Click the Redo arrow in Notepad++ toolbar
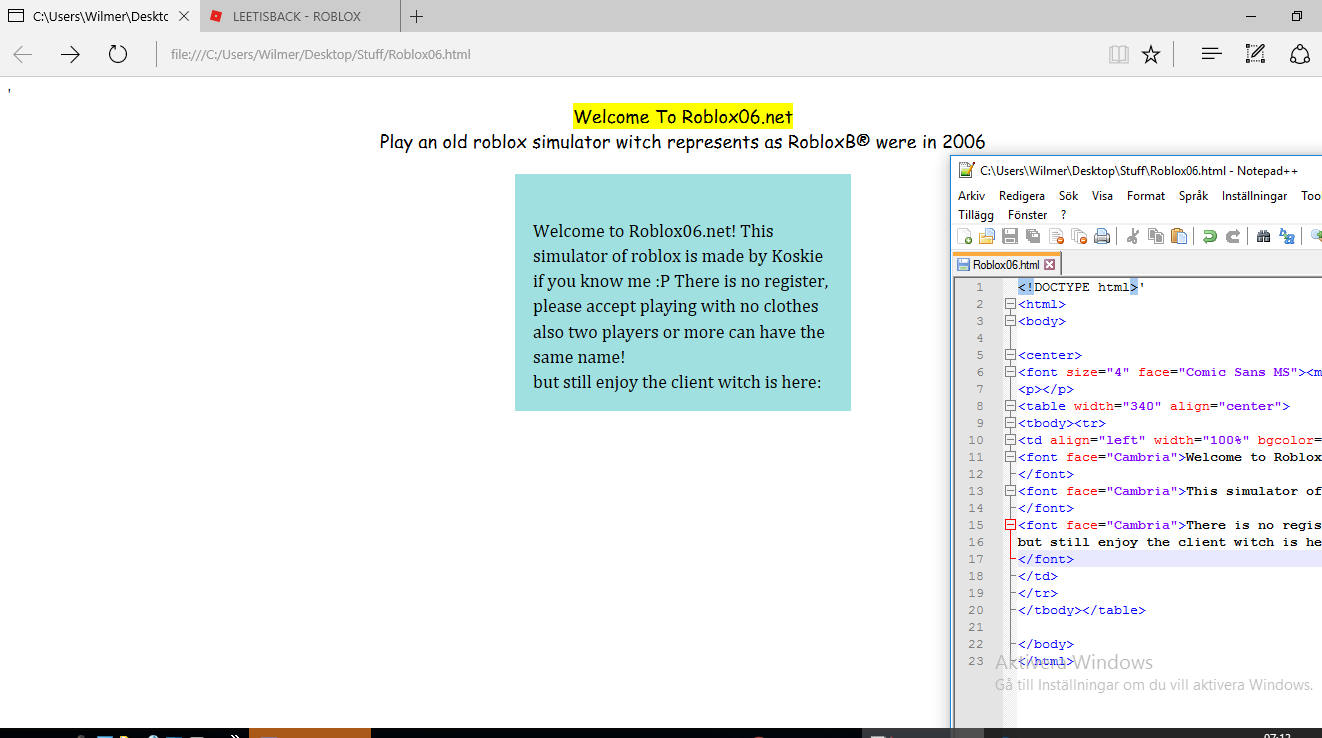The image size is (1322, 738). pyautogui.click(x=1233, y=237)
